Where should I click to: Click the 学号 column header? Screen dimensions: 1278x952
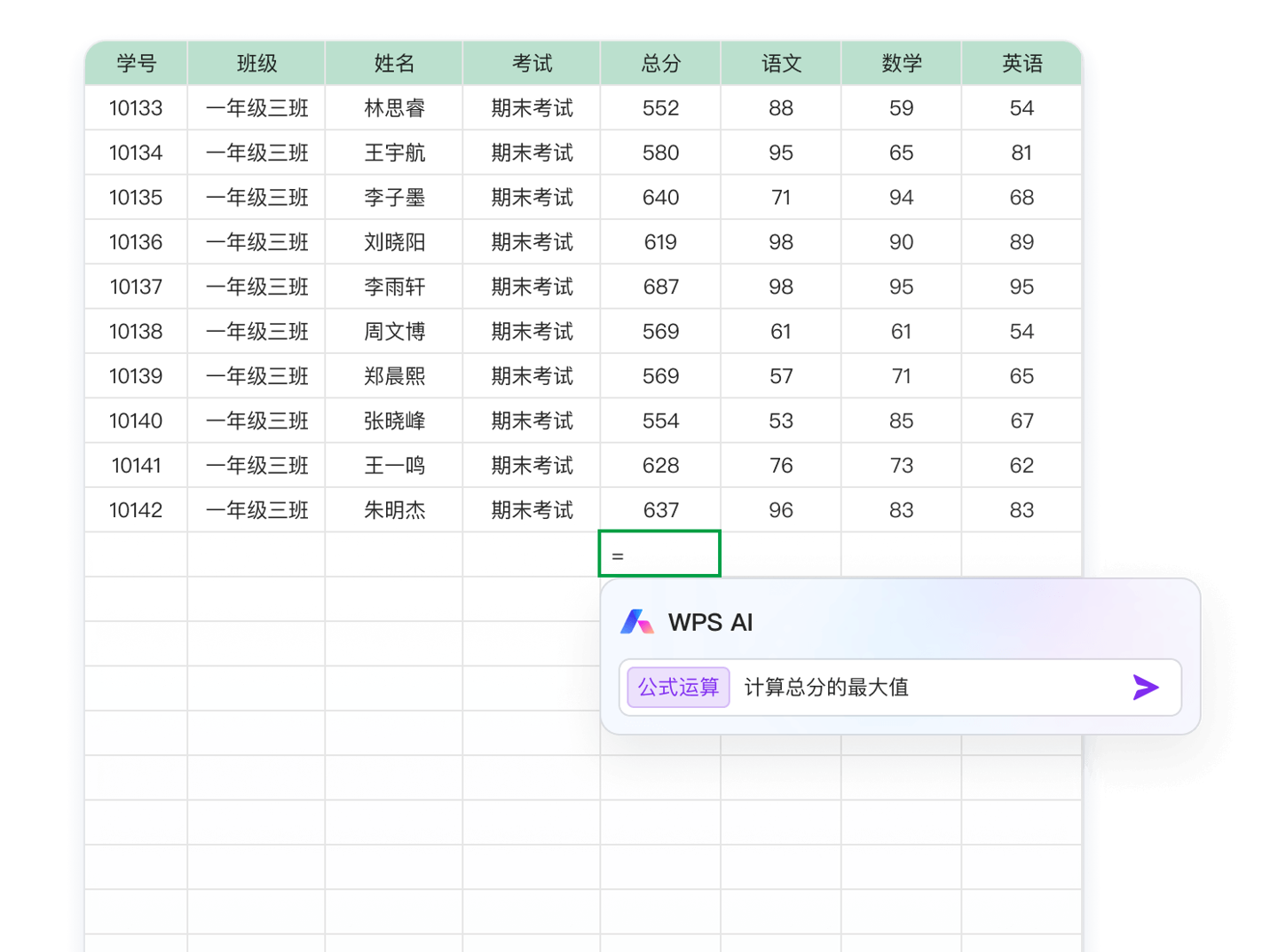point(135,63)
